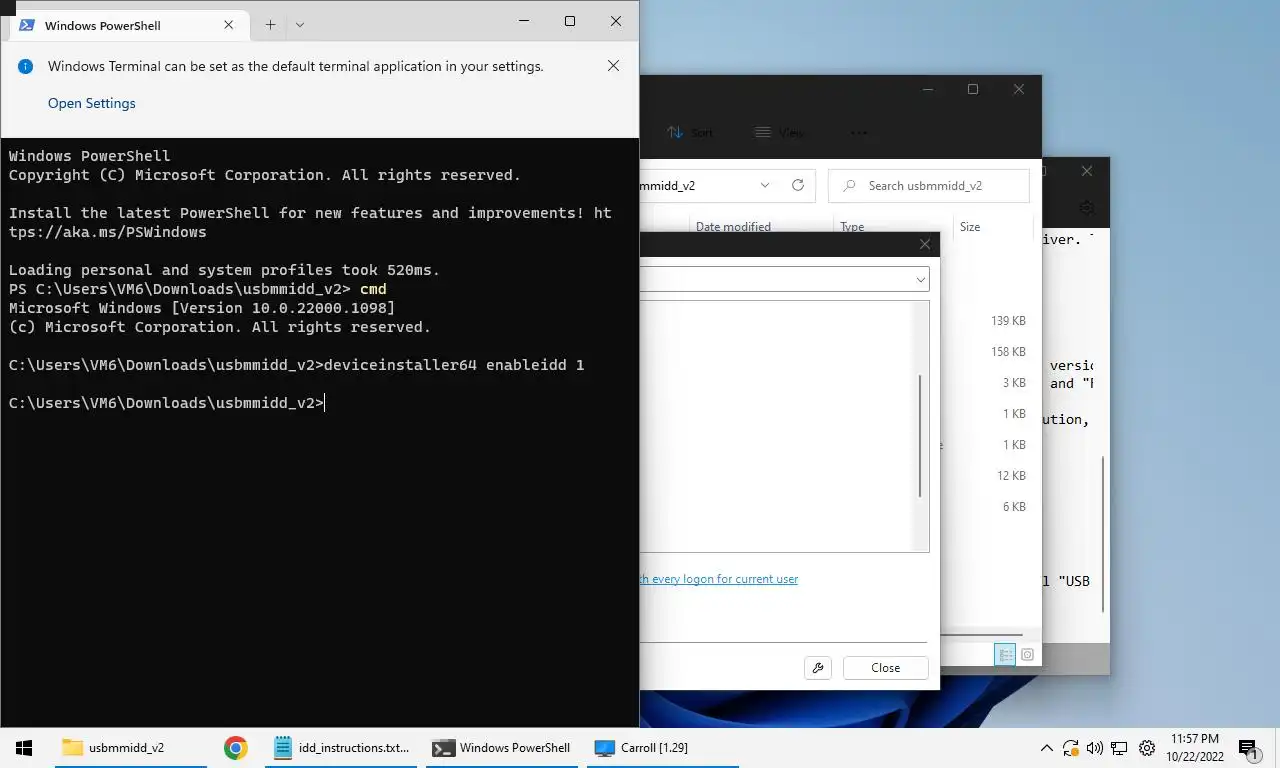Image resolution: width=1280 pixels, height=768 pixels.
Task: Click the vertical scrollbar in rear text window
Action: (1104, 535)
